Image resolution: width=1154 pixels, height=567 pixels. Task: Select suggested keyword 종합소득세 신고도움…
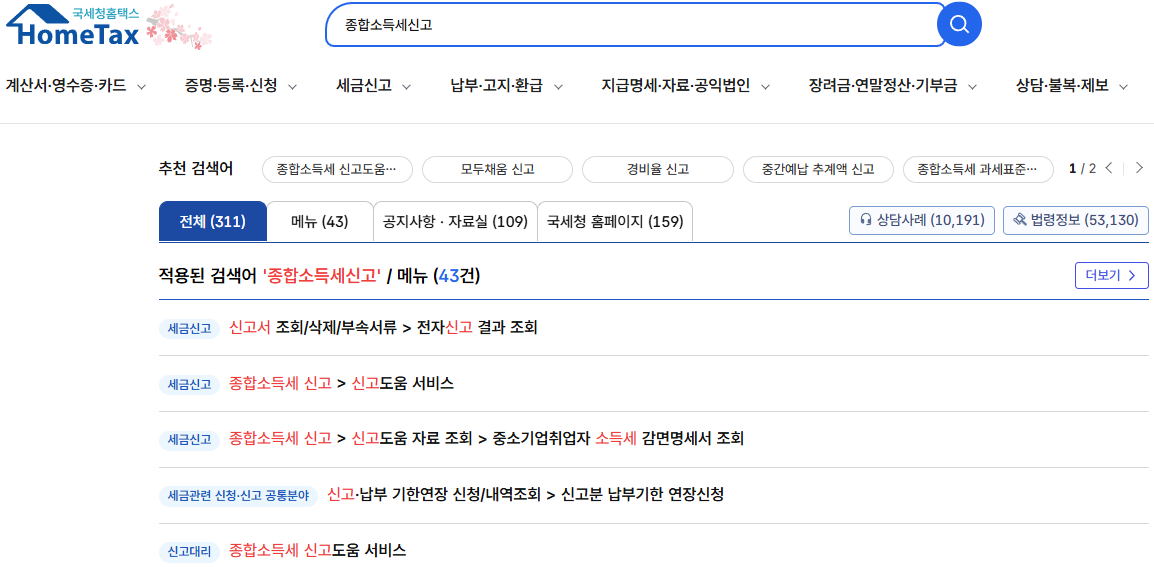pos(337,169)
